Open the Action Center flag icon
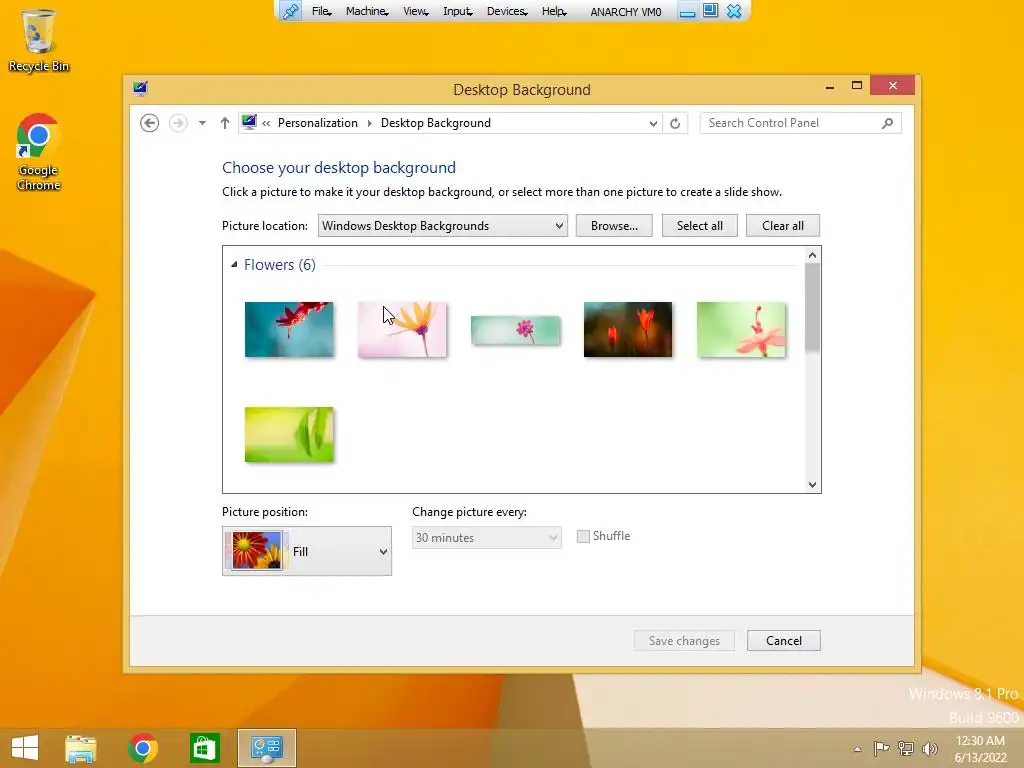Screen dimensions: 1024x768 point(881,748)
